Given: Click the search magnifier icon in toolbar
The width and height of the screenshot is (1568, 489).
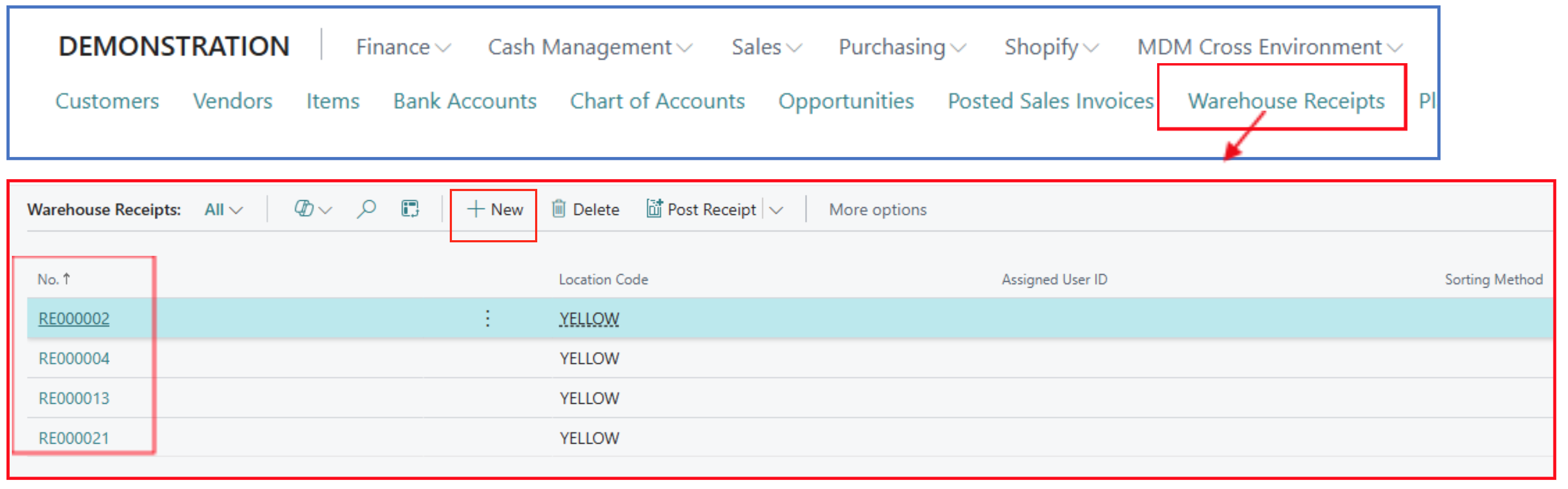Looking at the screenshot, I should [x=366, y=210].
